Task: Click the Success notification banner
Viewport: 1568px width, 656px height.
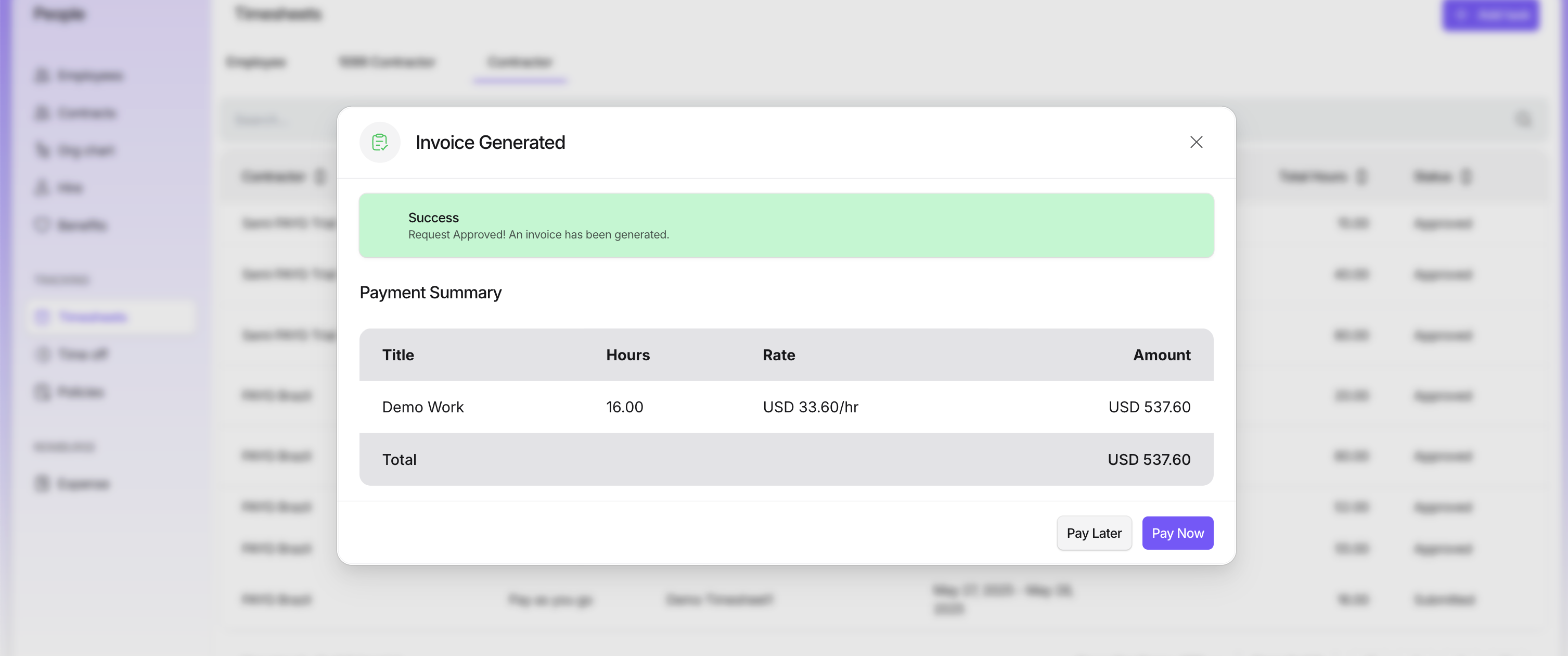Action: [x=786, y=225]
